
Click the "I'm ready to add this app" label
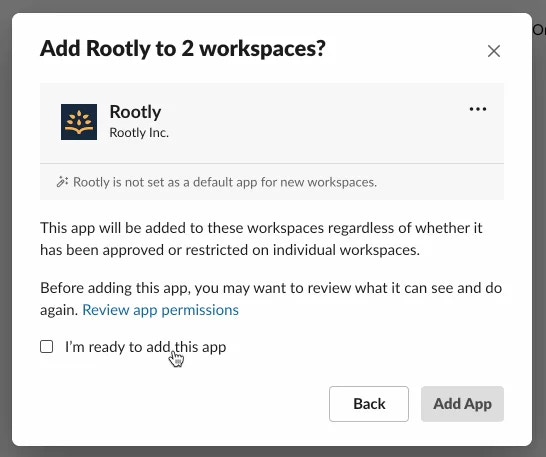[146, 347]
